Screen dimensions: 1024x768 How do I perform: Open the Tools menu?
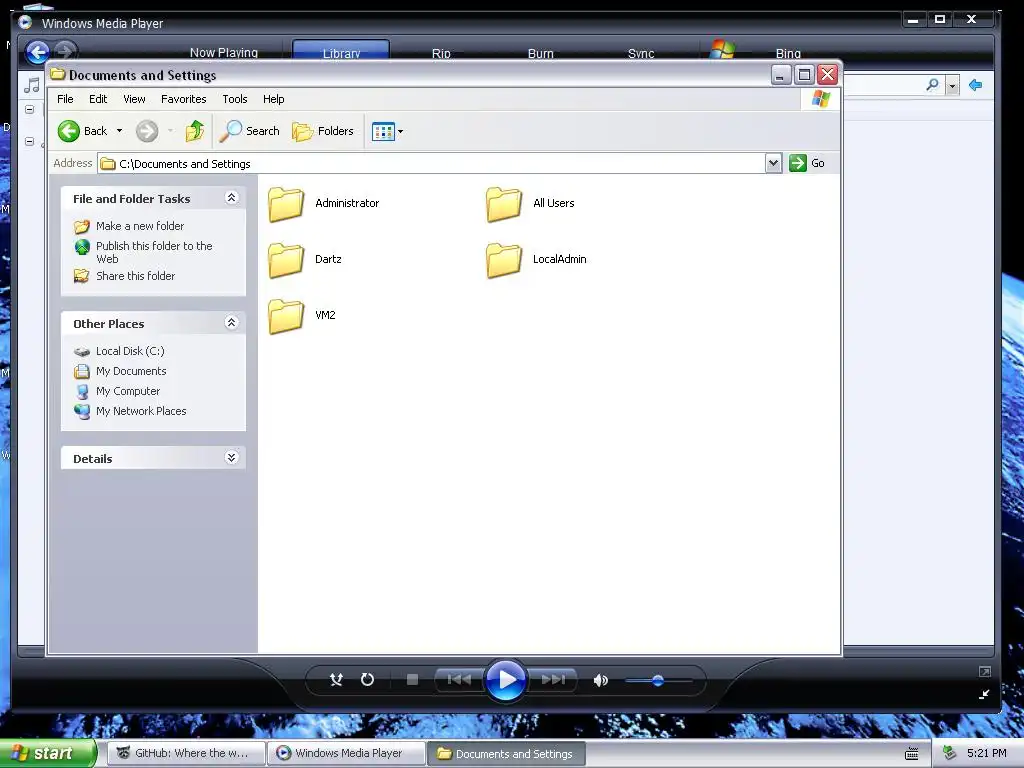[x=234, y=99]
